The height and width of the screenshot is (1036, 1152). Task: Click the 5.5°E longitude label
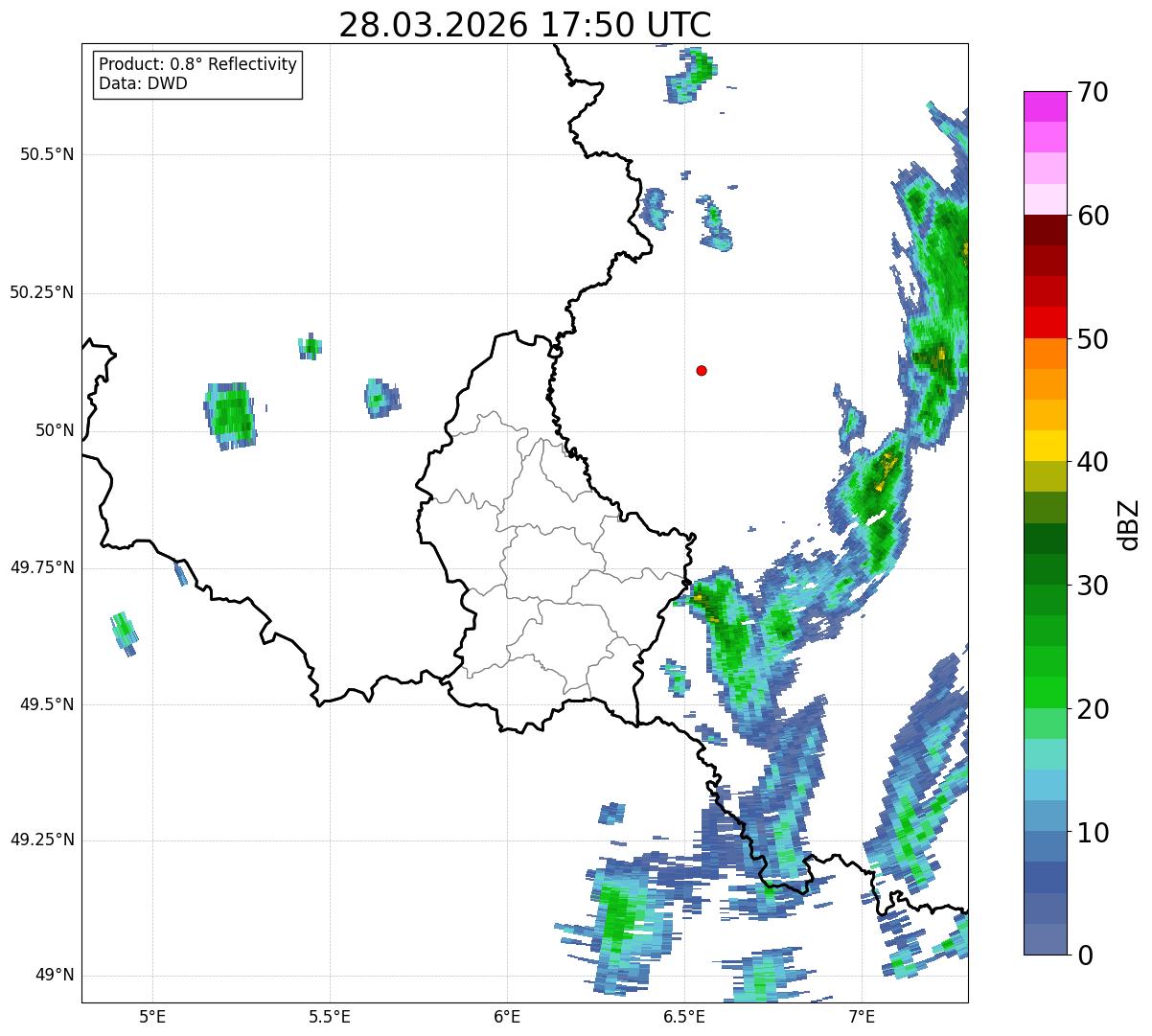click(331, 1017)
